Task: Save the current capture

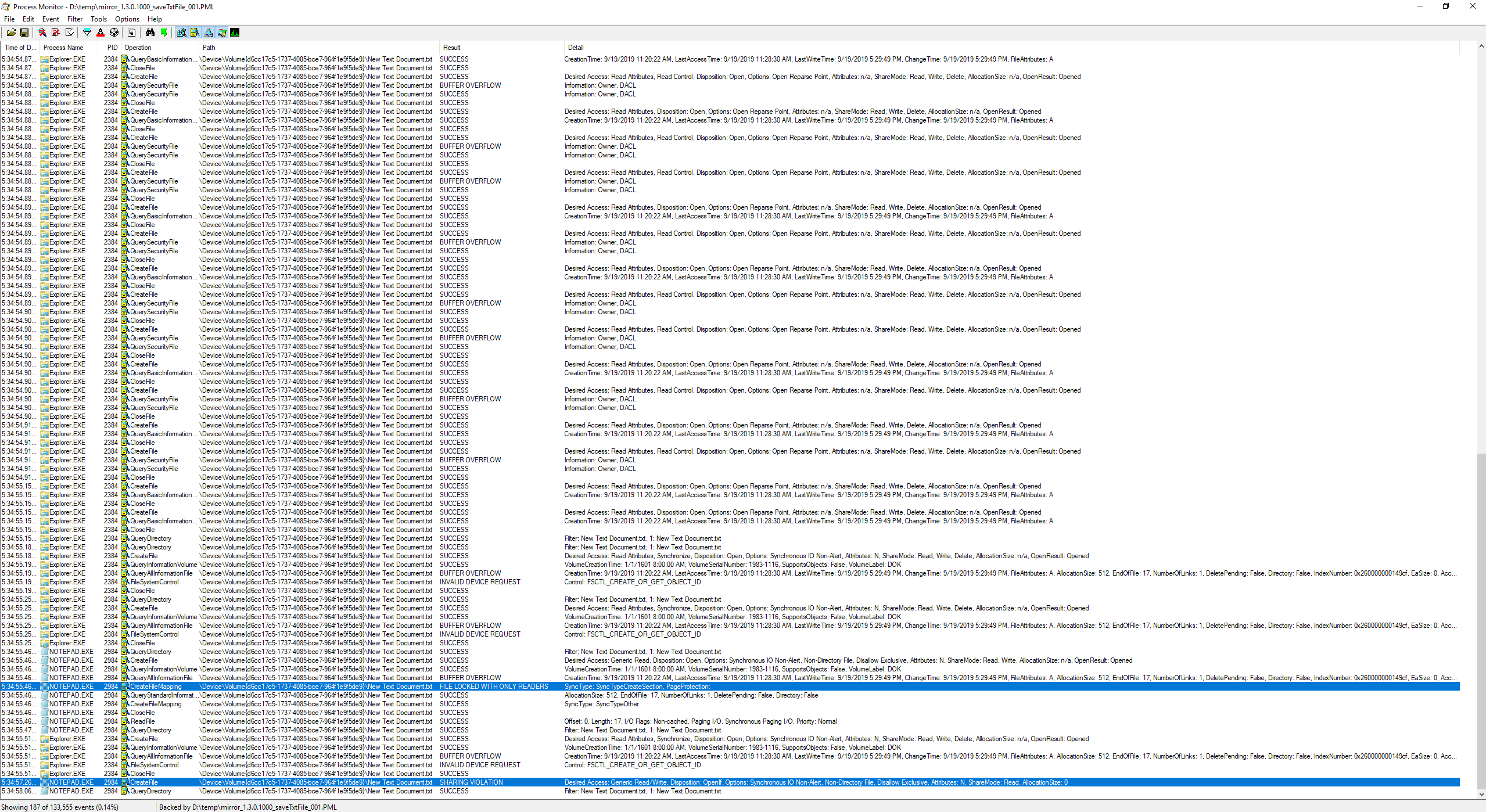Action: (x=24, y=33)
